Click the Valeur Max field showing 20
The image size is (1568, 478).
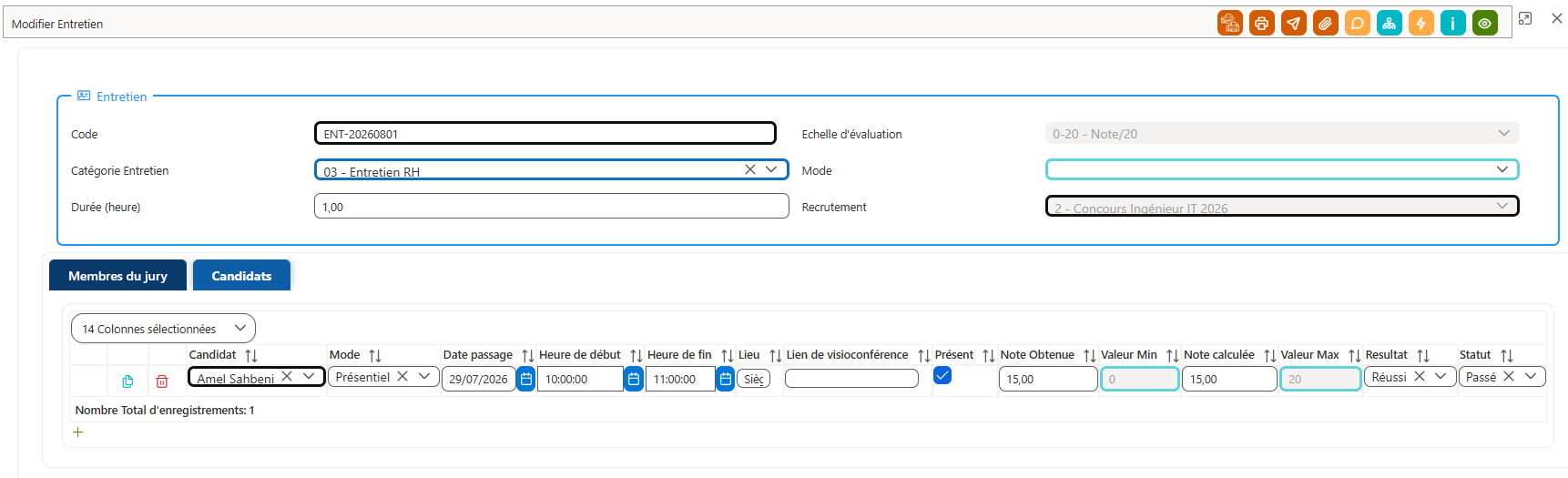point(1320,379)
